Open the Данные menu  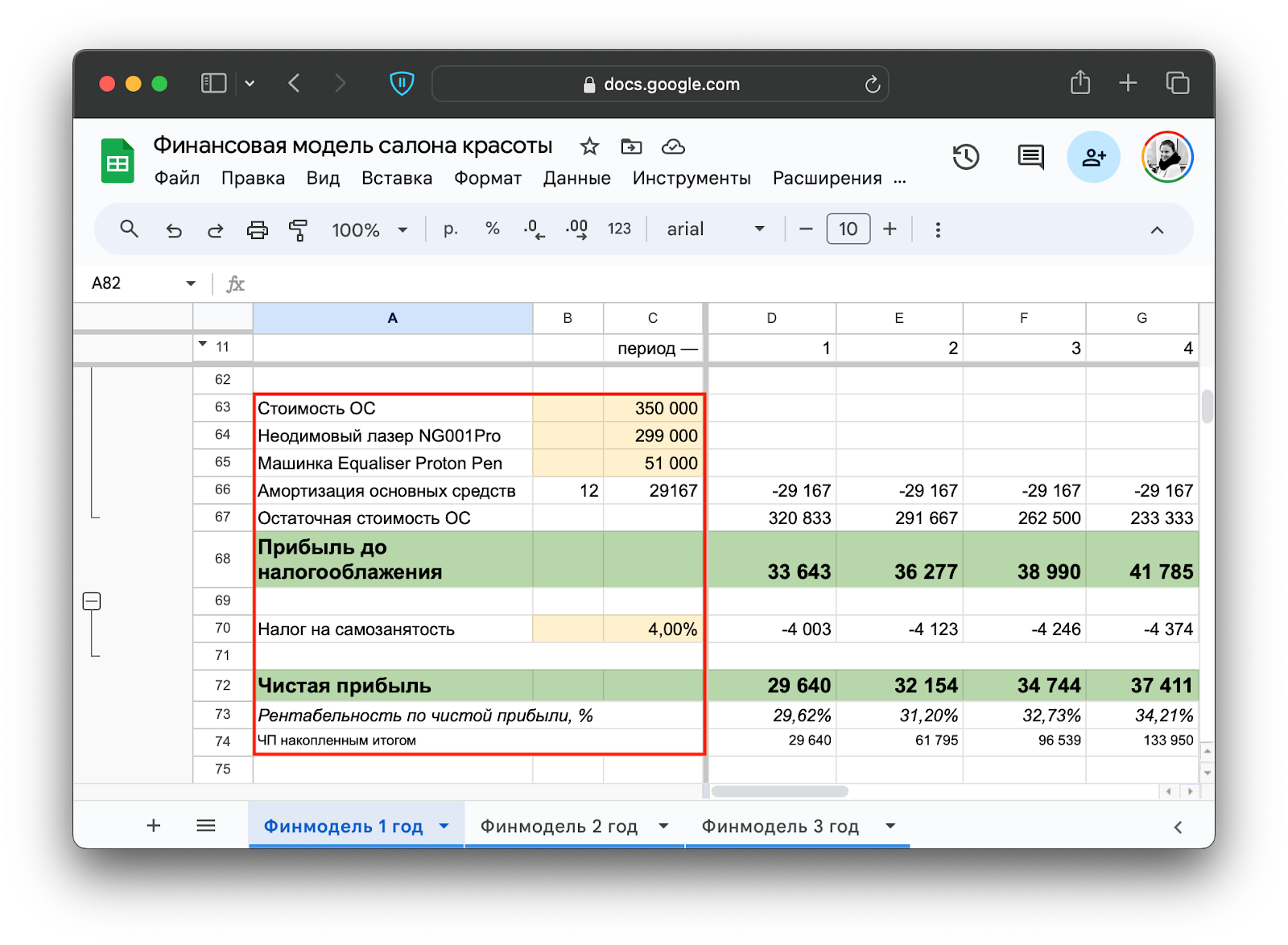point(576,178)
